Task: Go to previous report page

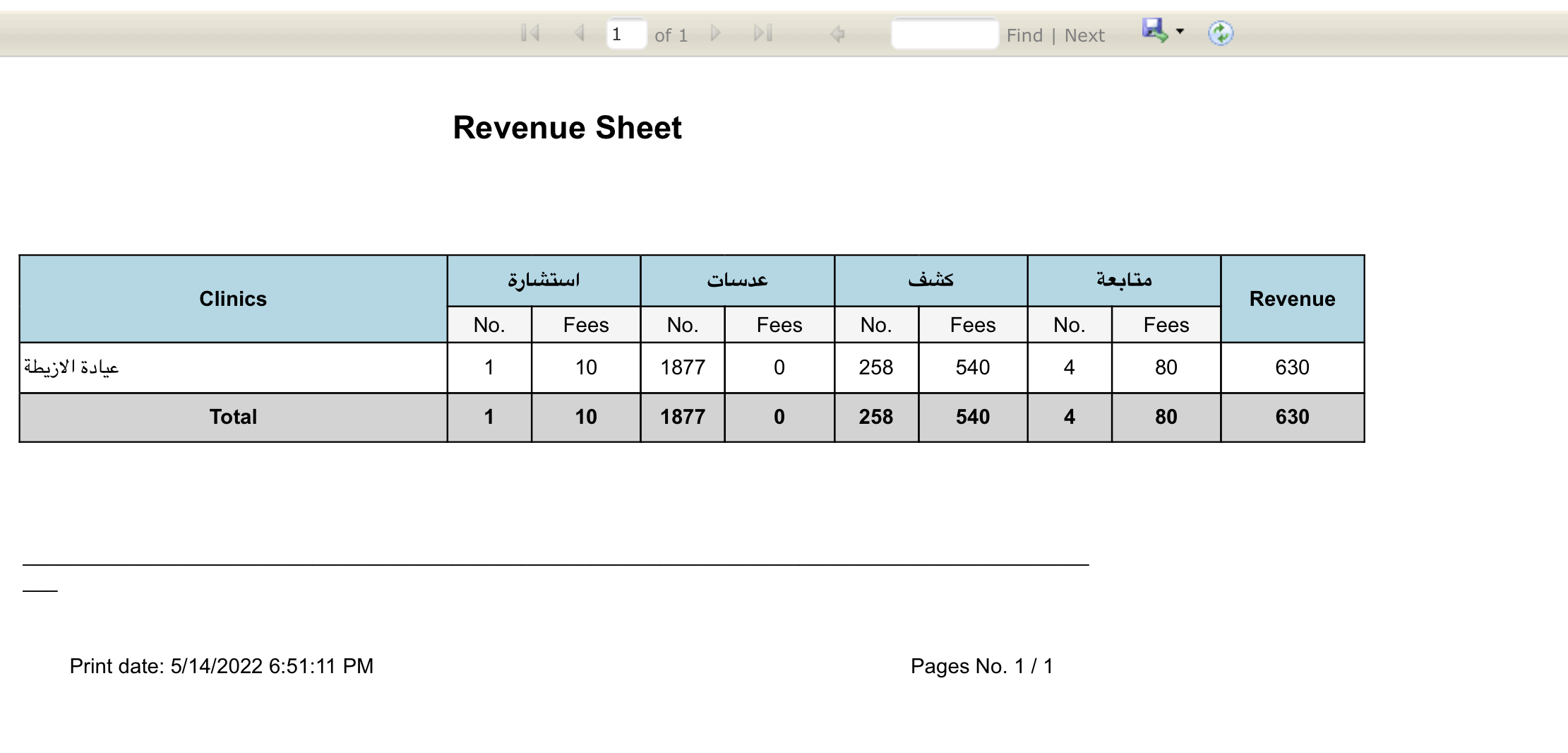Action: (x=580, y=33)
